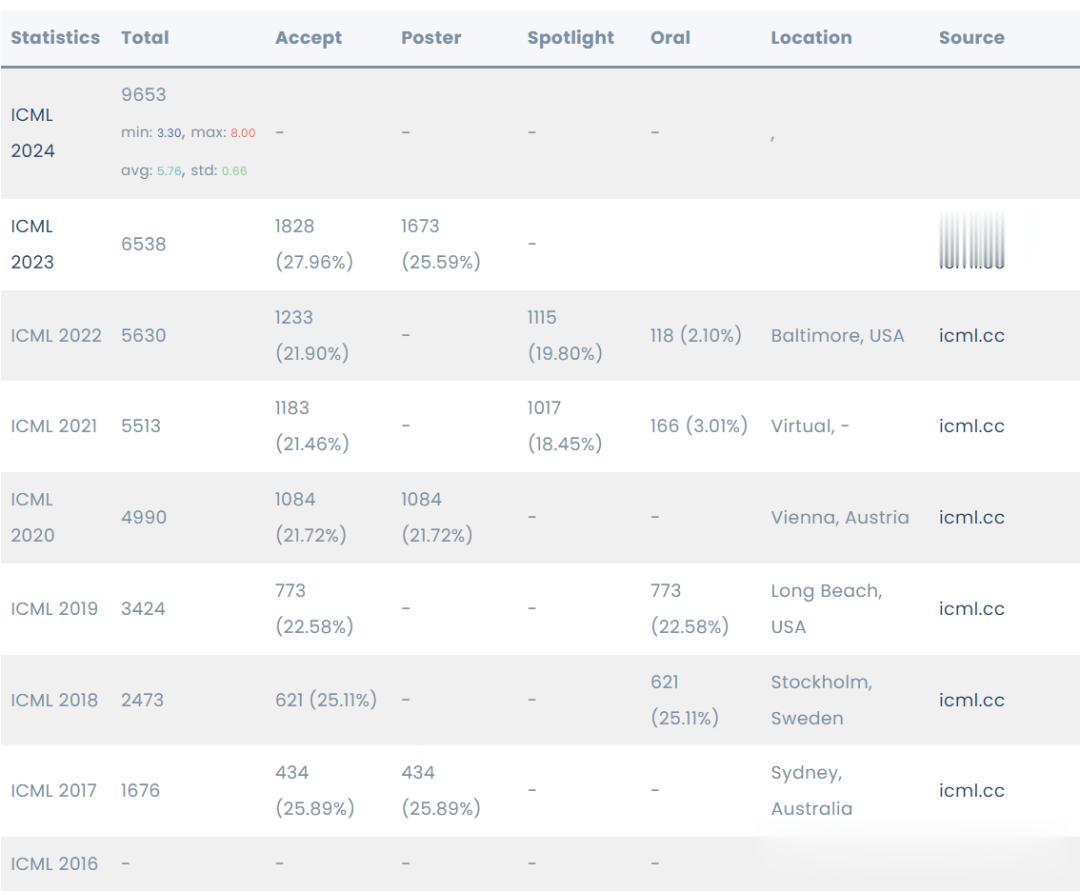1080x891 pixels.
Task: Click the Accept column header
Action: [x=308, y=38]
